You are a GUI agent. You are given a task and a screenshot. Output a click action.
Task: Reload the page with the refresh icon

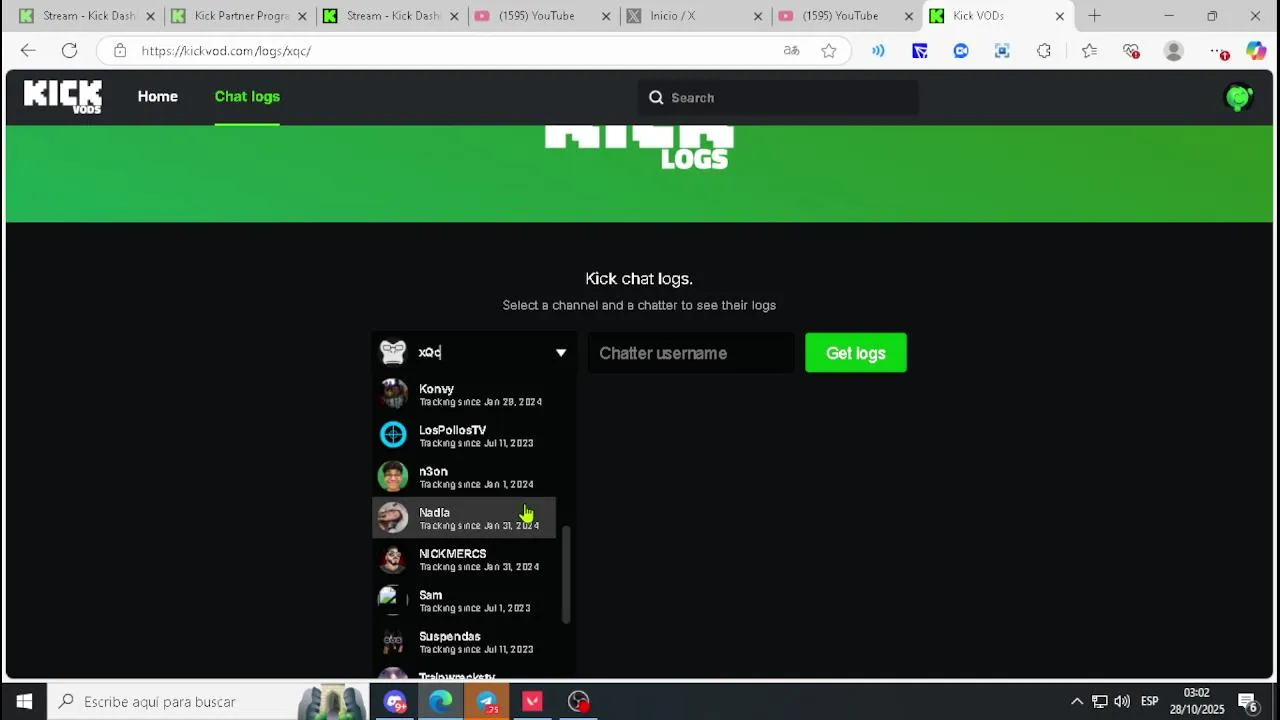tap(69, 51)
